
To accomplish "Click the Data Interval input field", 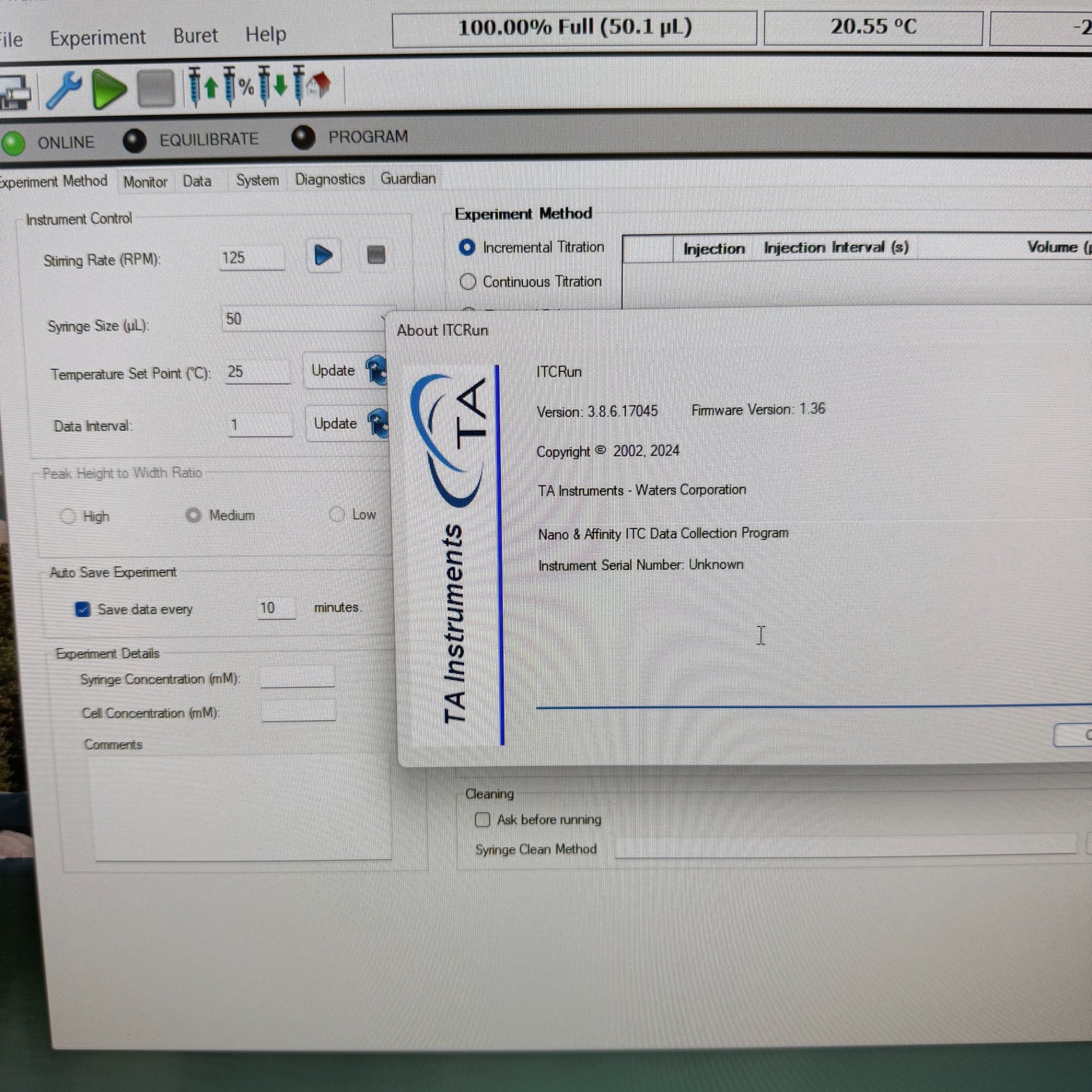I will pos(260,425).
